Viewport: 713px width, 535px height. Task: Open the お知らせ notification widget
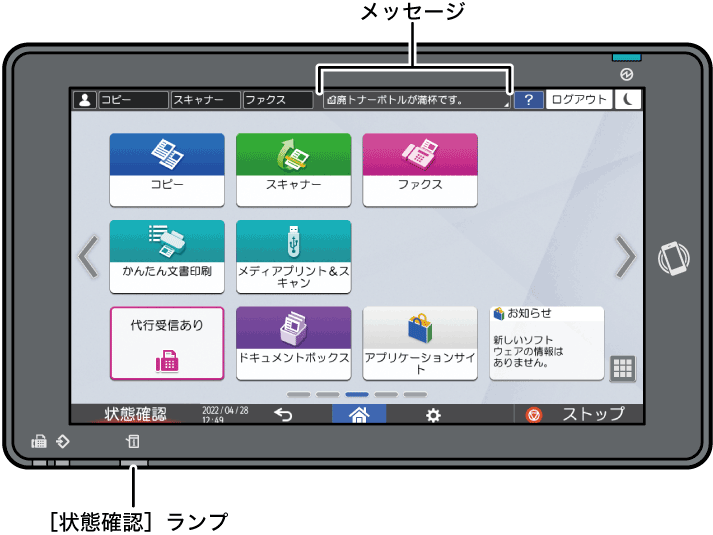tap(547, 343)
